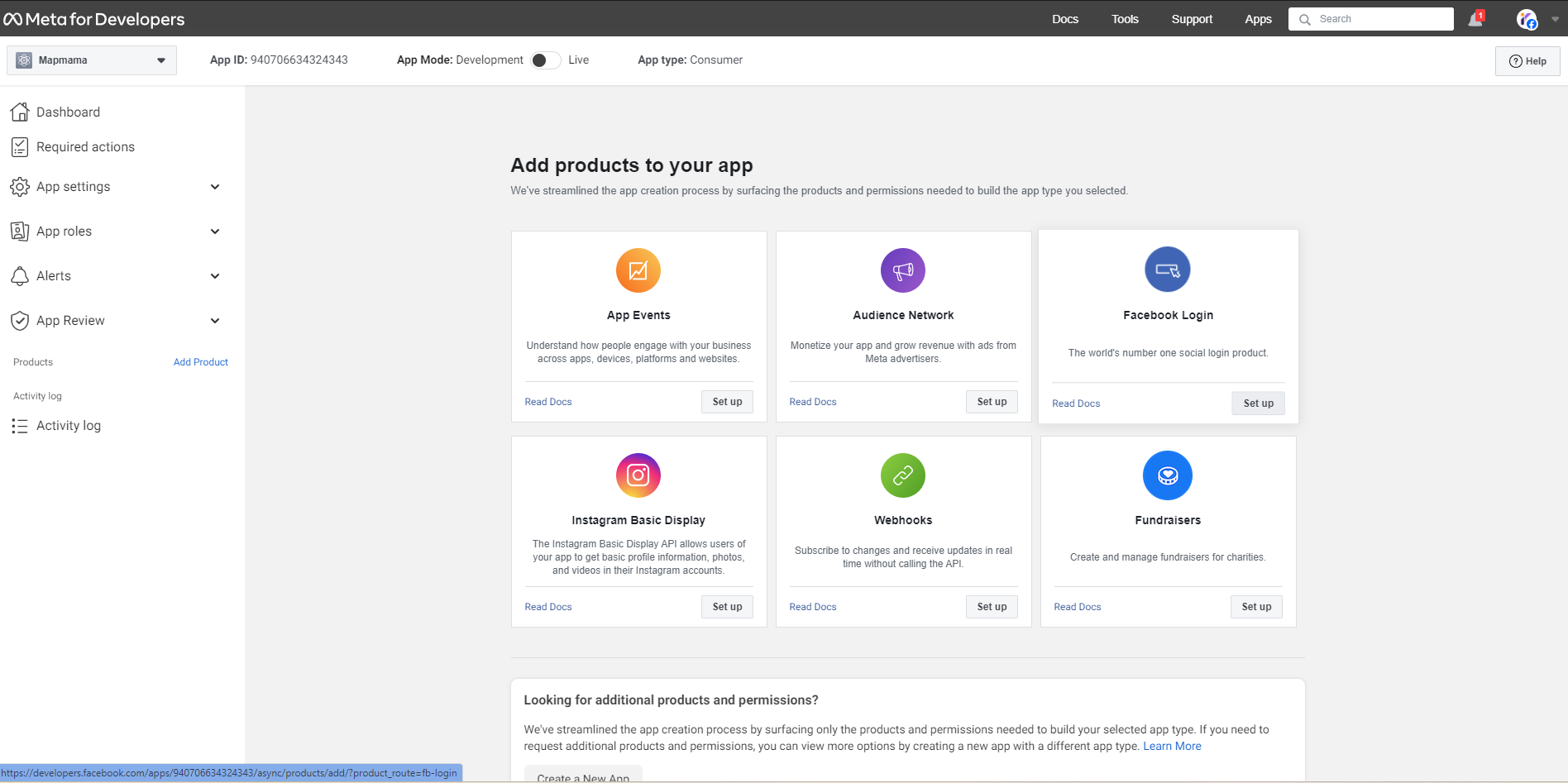The width and height of the screenshot is (1568, 783).
Task: Open the Mapmama app selector dropdown
Action: click(92, 60)
